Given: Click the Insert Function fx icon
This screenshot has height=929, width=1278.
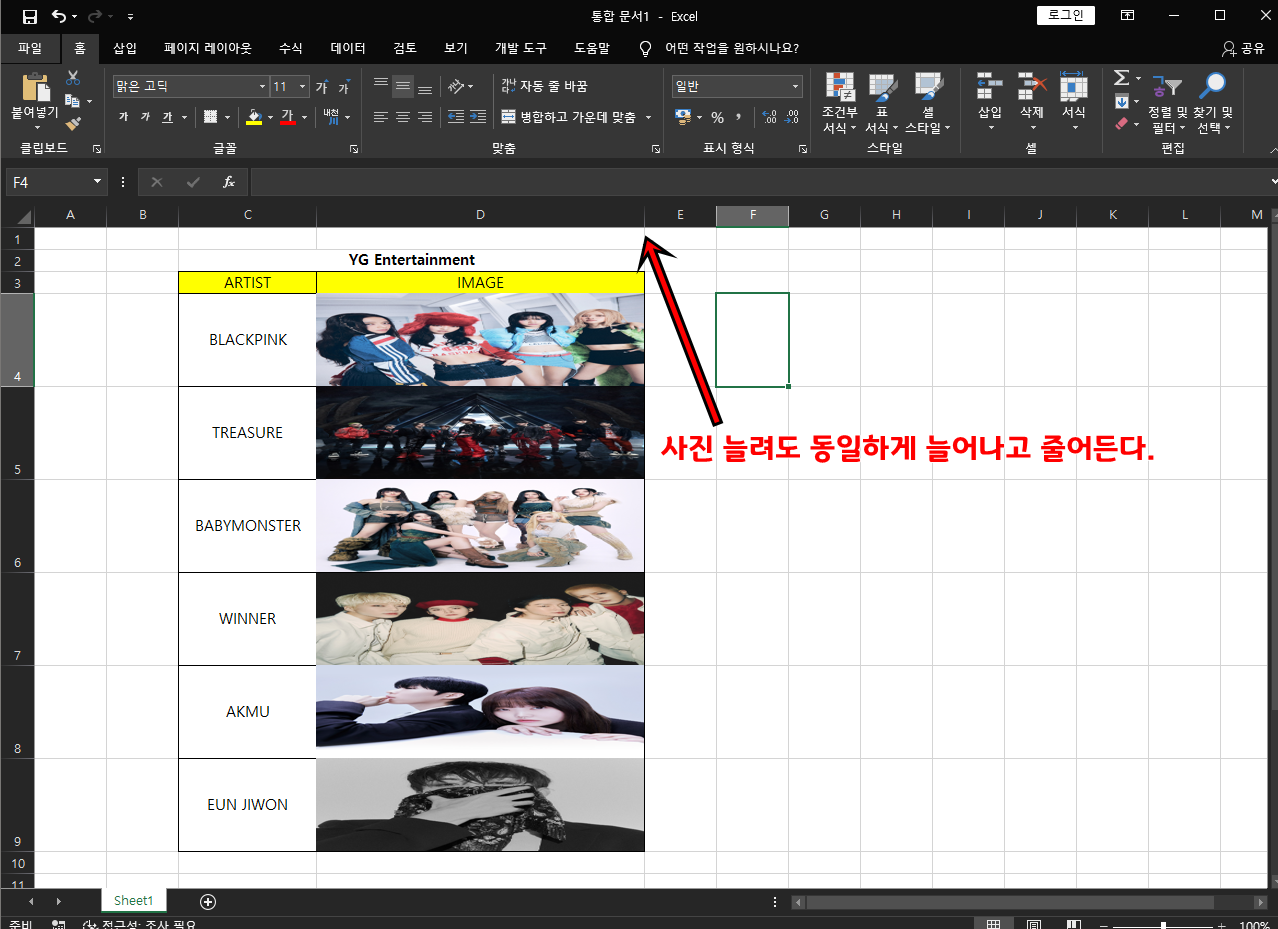Looking at the screenshot, I should click(x=229, y=182).
